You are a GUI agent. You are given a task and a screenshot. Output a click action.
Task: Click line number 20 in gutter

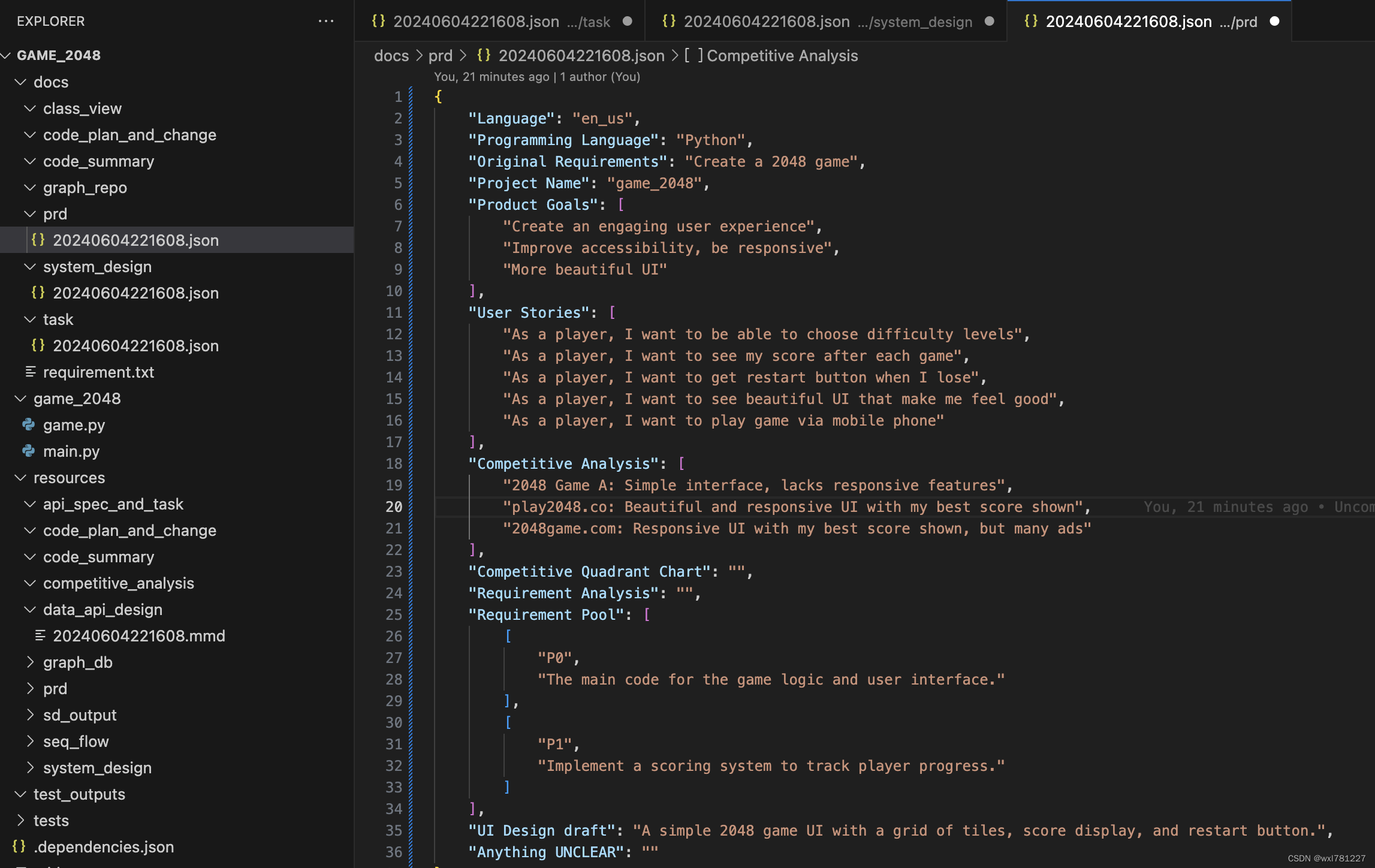point(393,507)
